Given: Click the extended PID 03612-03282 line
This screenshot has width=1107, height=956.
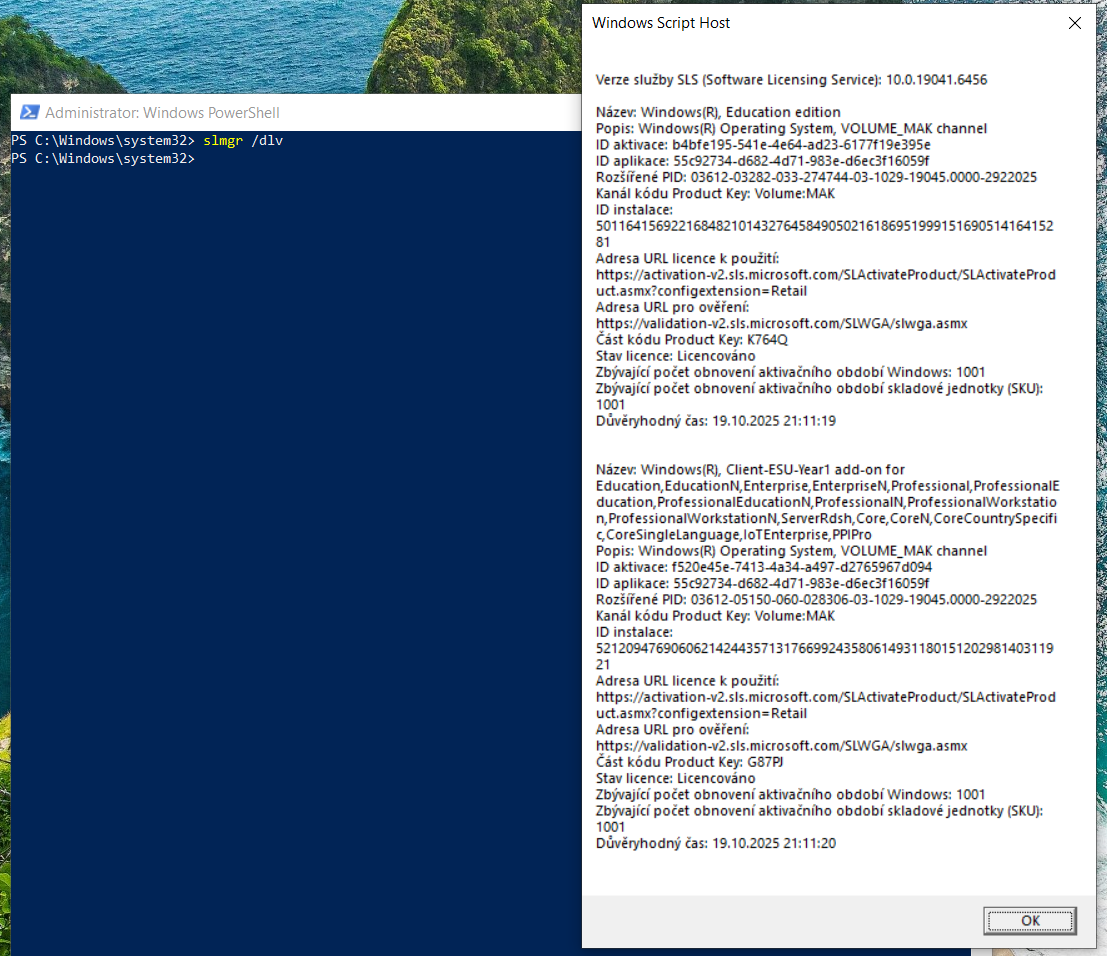Looking at the screenshot, I should click(x=816, y=177).
